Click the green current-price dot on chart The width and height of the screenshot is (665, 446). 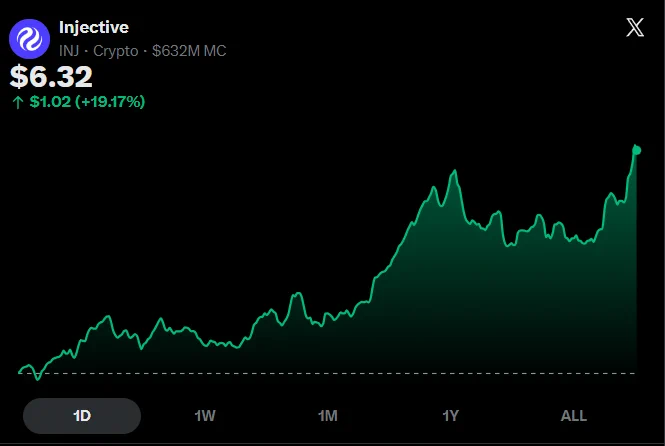point(637,150)
